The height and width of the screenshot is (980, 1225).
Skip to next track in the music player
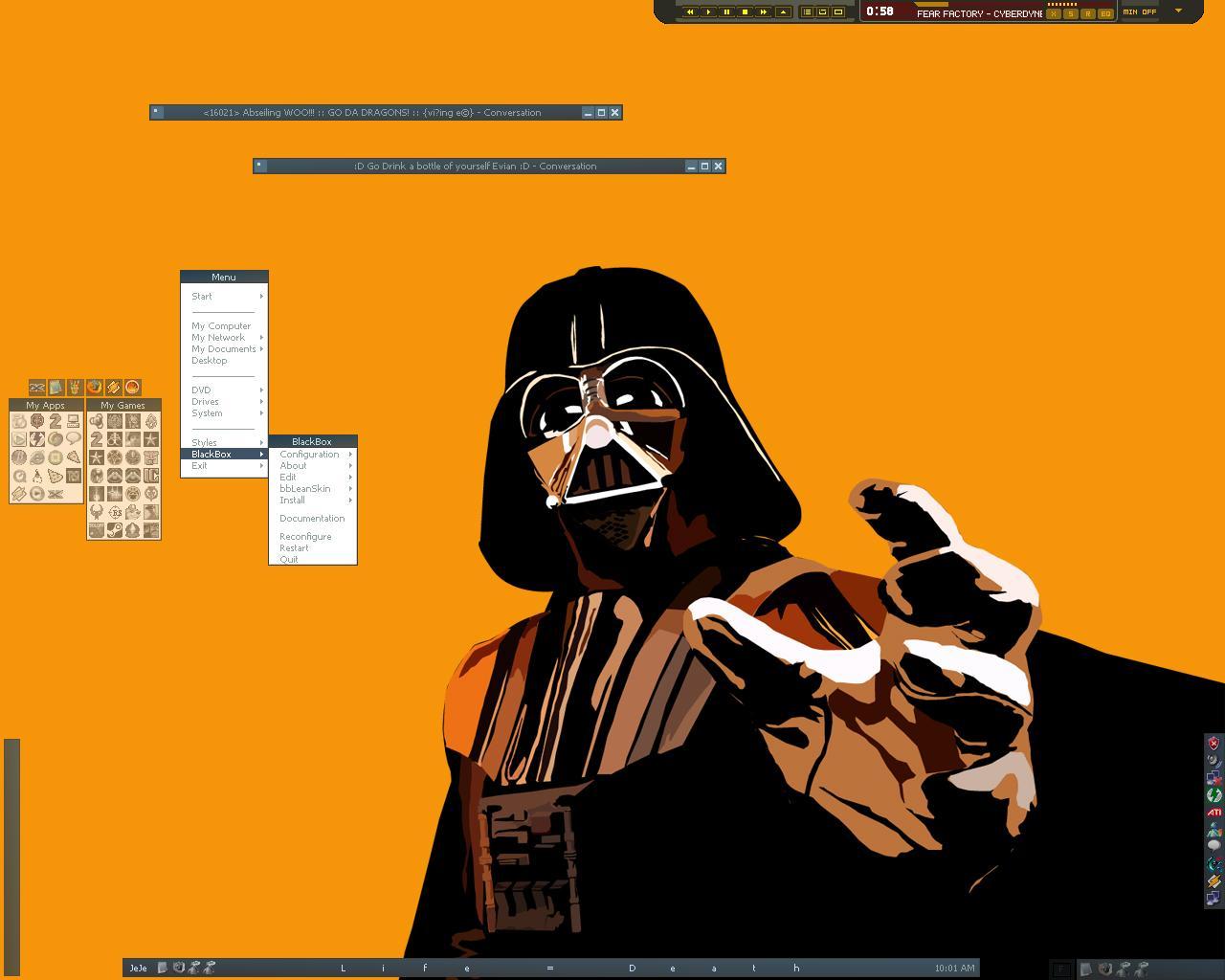click(764, 12)
